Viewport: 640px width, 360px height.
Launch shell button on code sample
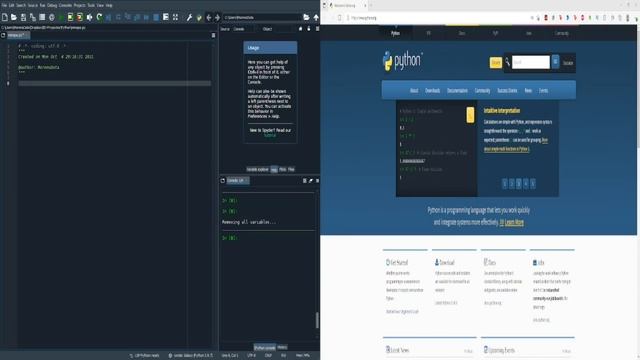(470, 115)
